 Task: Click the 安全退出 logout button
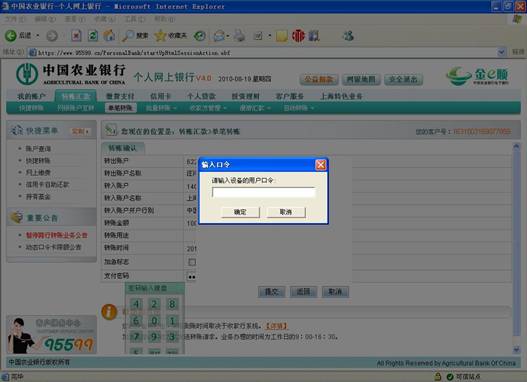(x=403, y=80)
